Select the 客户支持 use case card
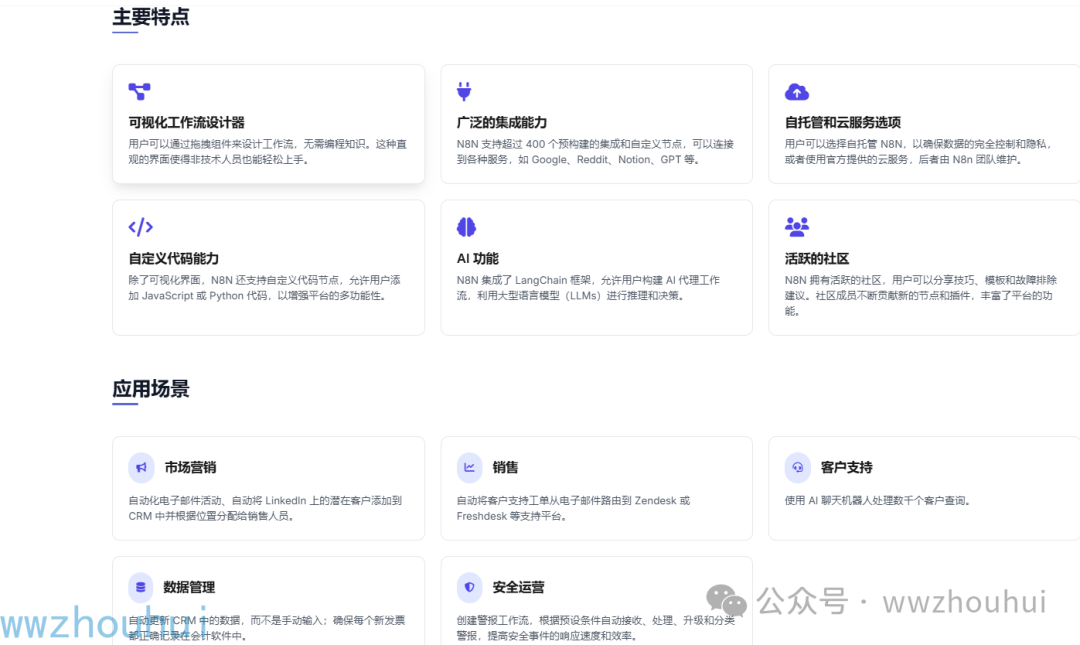The height and width of the screenshot is (645, 1080). (924, 488)
